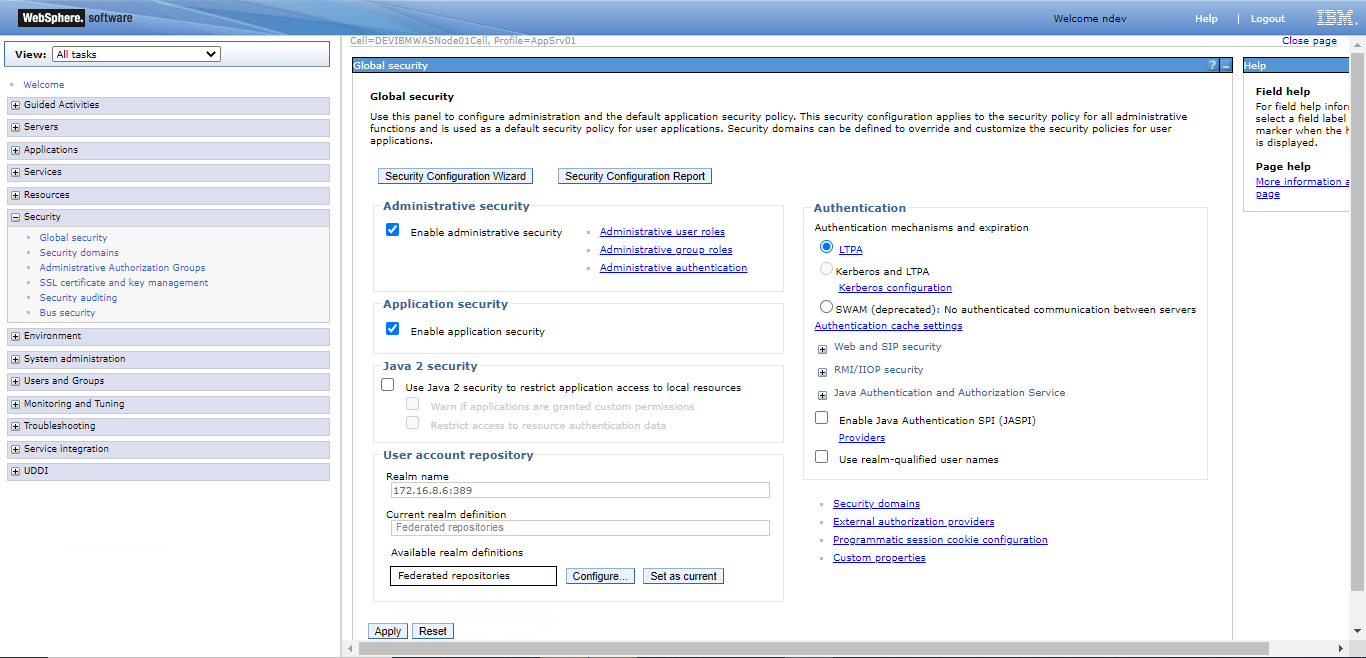Click Logout in the top banner
The height and width of the screenshot is (658, 1366).
[1268, 19]
